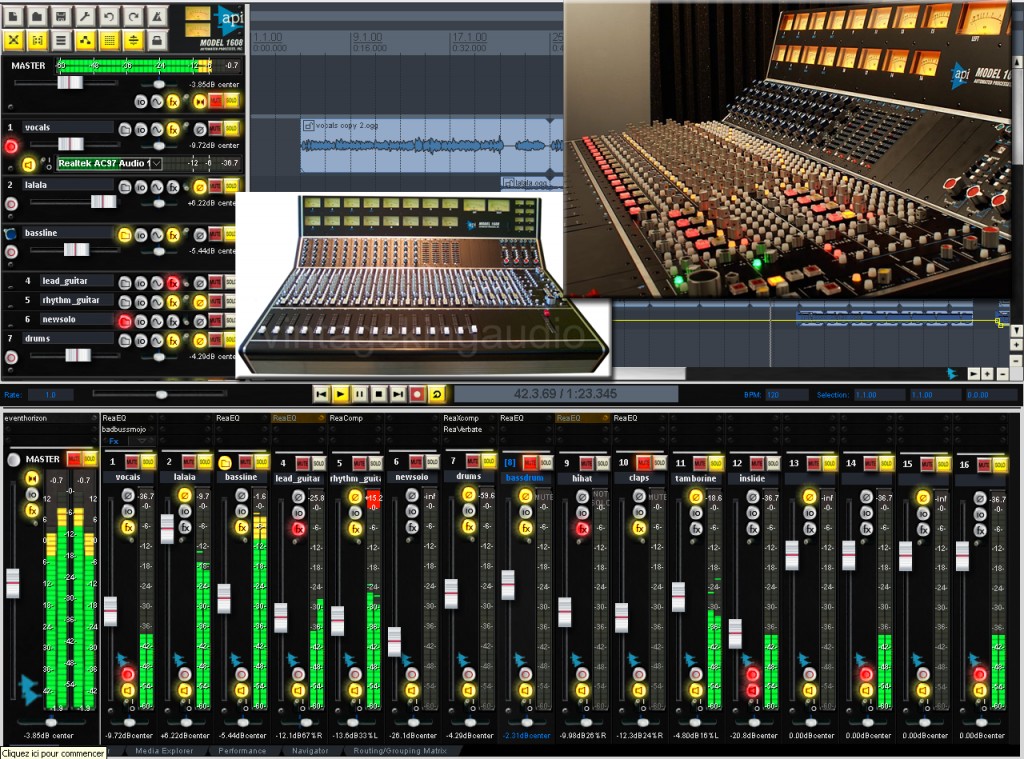Open the Routing/Grouping Matrix tab
The image size is (1024, 759).
pyautogui.click(x=400, y=752)
